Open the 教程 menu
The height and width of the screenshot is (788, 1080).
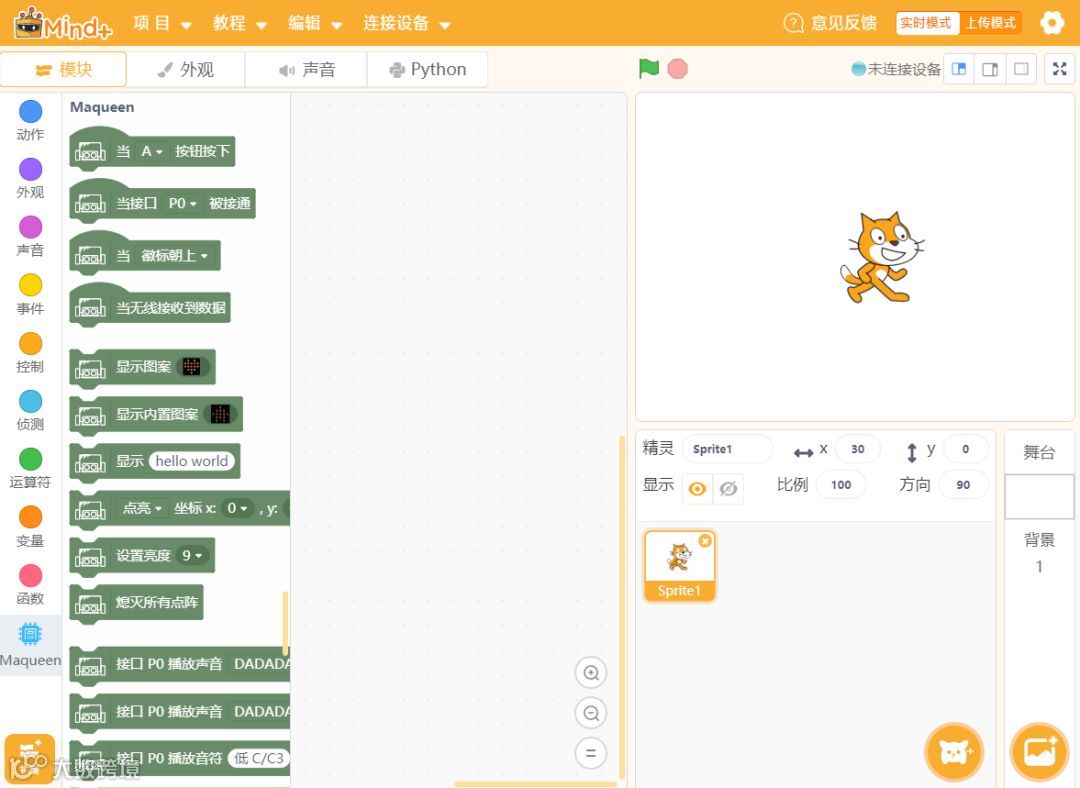(239, 23)
